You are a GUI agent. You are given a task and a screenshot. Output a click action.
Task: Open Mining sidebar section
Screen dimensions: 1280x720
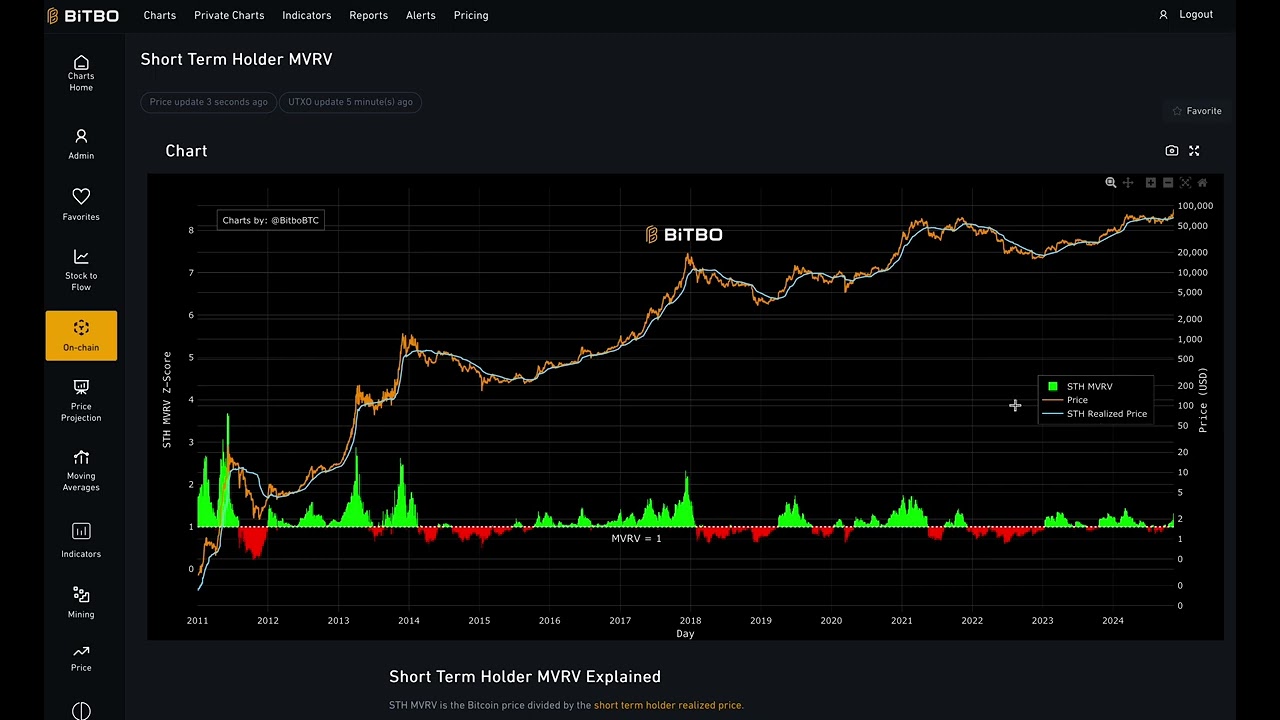coord(81,602)
